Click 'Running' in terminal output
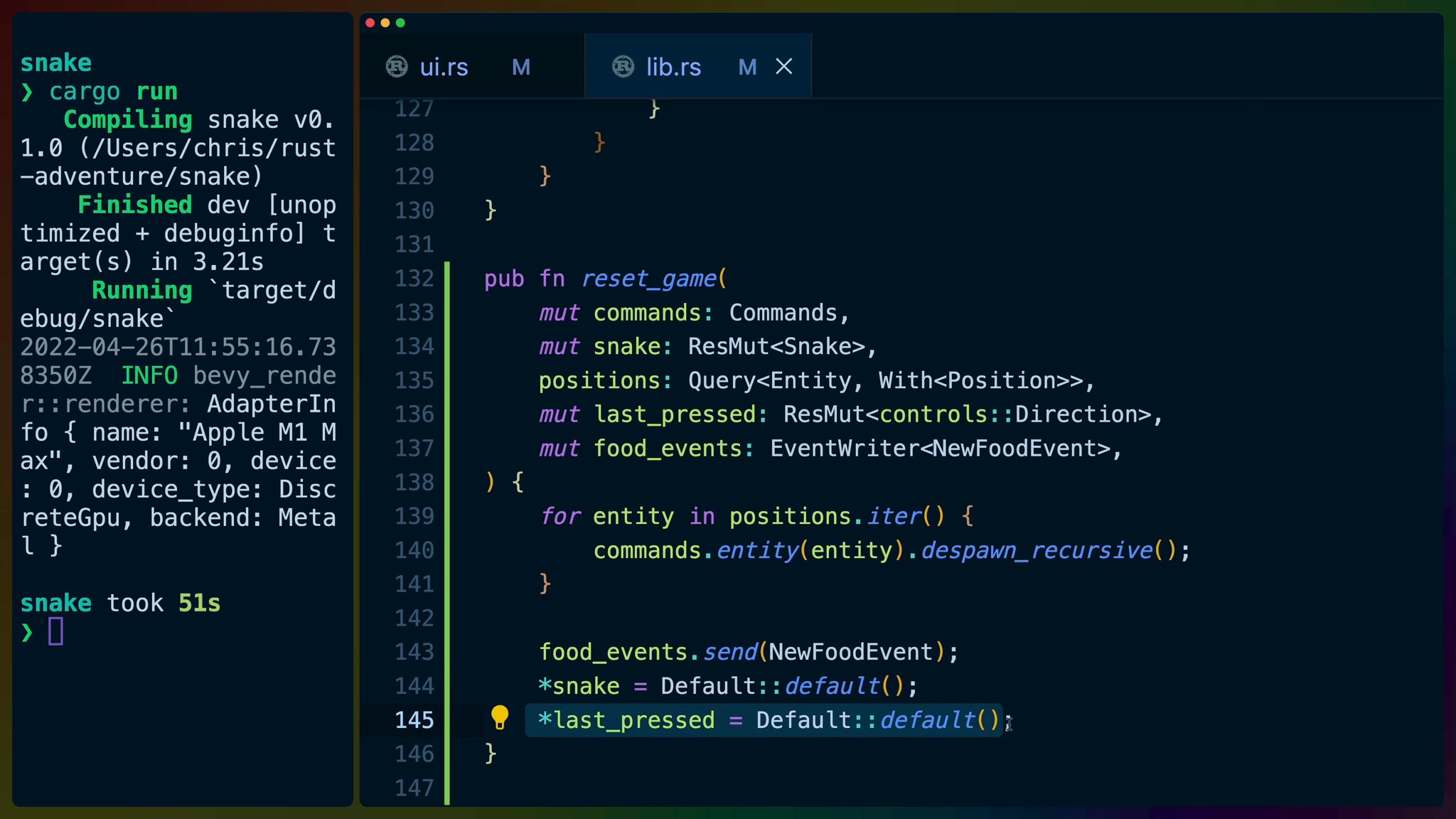The height and width of the screenshot is (819, 1456). tap(142, 290)
